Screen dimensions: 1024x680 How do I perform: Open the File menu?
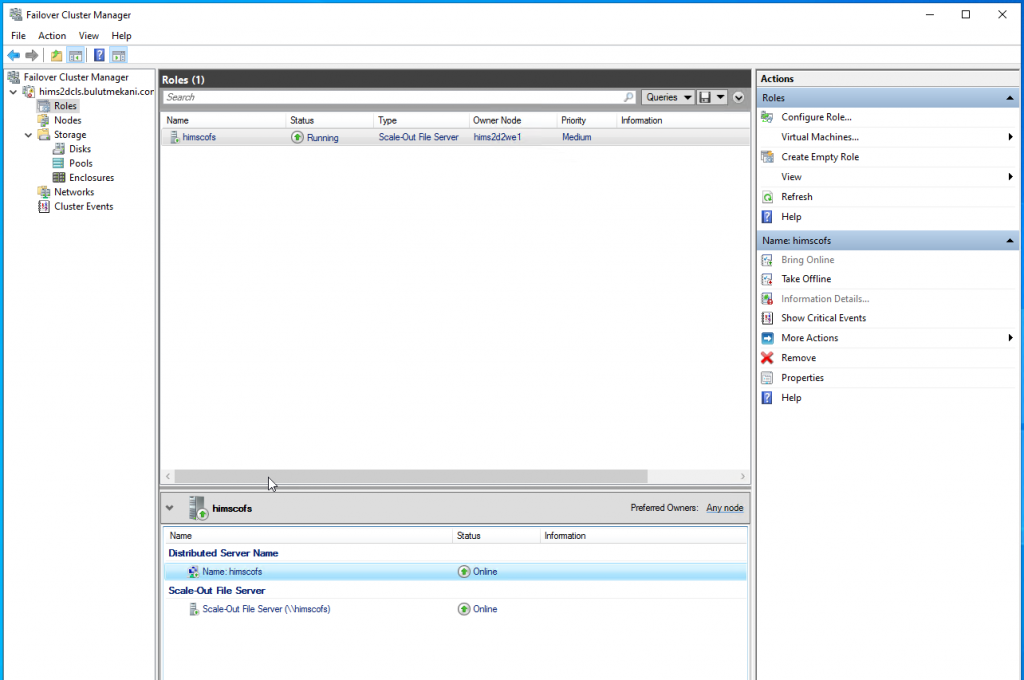18,36
